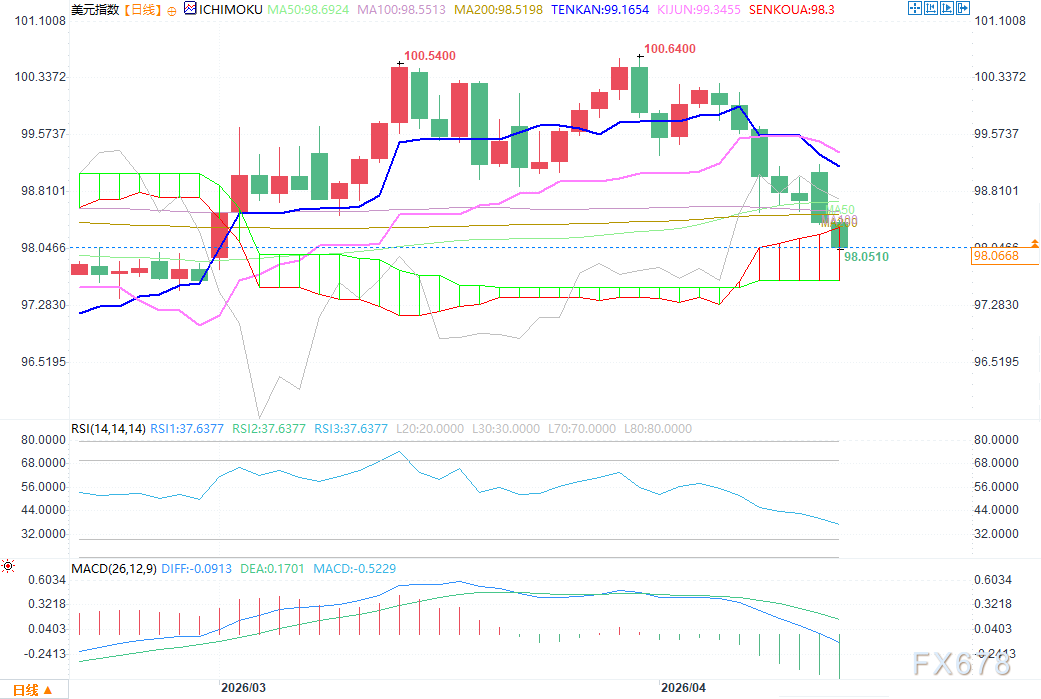Click the red sun icon beside MACD panel
Image resolution: width=1041 pixels, height=699 pixels.
(x=9, y=567)
